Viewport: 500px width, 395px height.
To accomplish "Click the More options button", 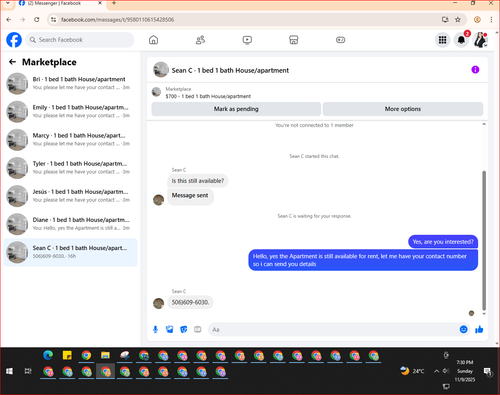I will tap(403, 109).
